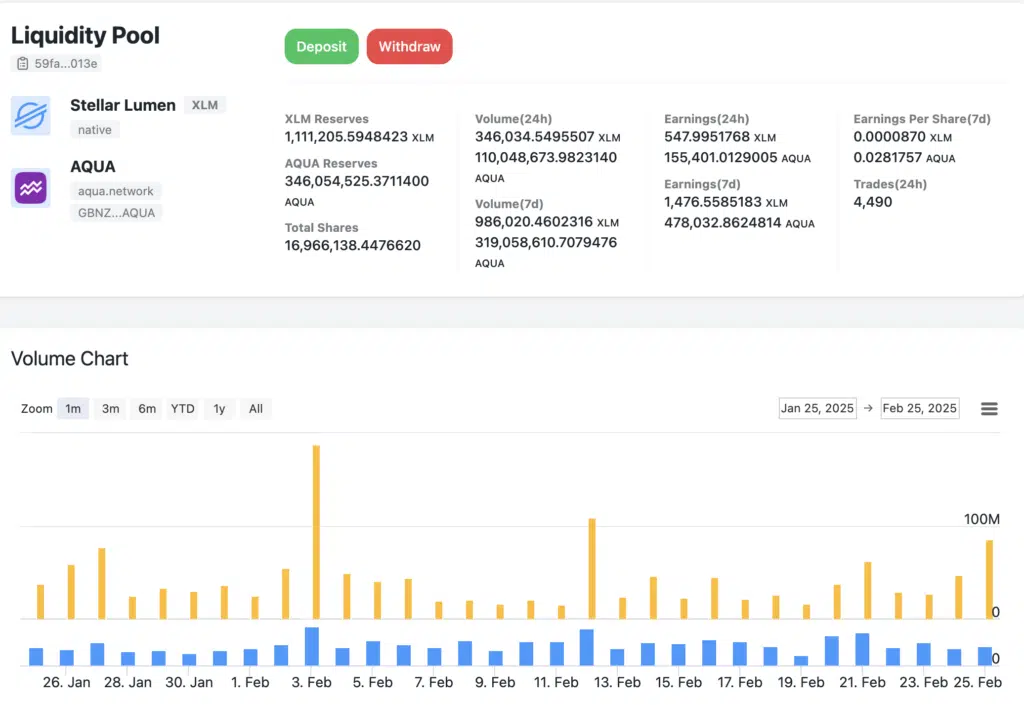Image resolution: width=1024 pixels, height=705 pixels.
Task: Click the 21. Feb axis label
Action: [862, 682]
